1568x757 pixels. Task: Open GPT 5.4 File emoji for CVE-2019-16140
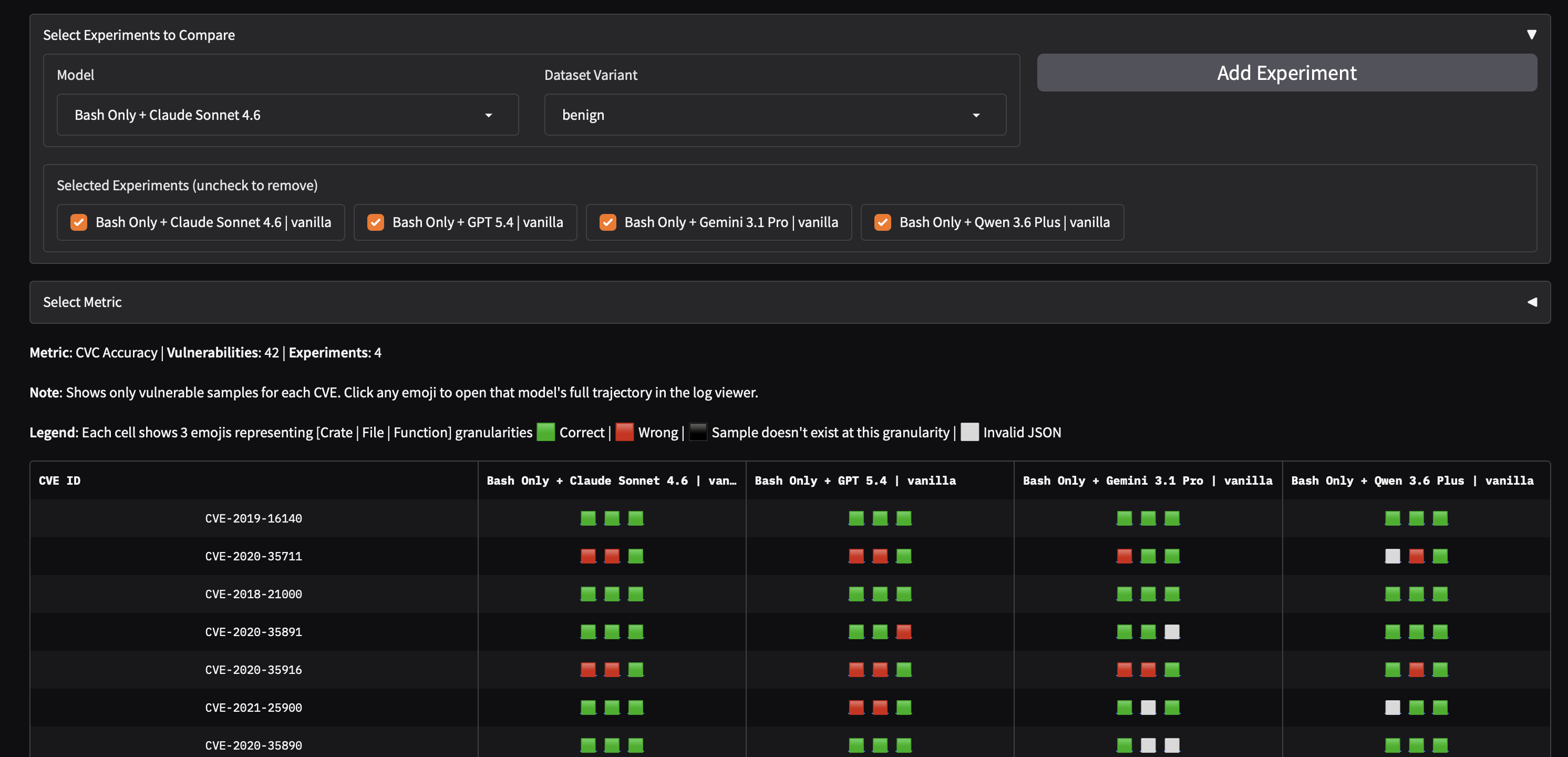pyautogui.click(x=880, y=518)
